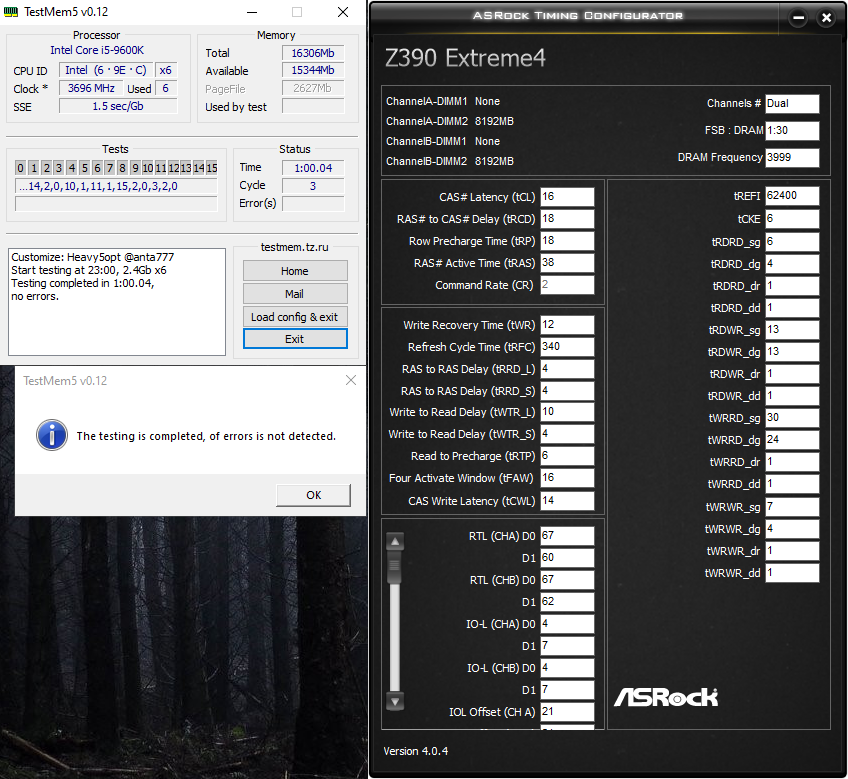Image resolution: width=848 pixels, height=779 pixels.
Task: Click the Channels # field showing Dual
Action: (792, 104)
